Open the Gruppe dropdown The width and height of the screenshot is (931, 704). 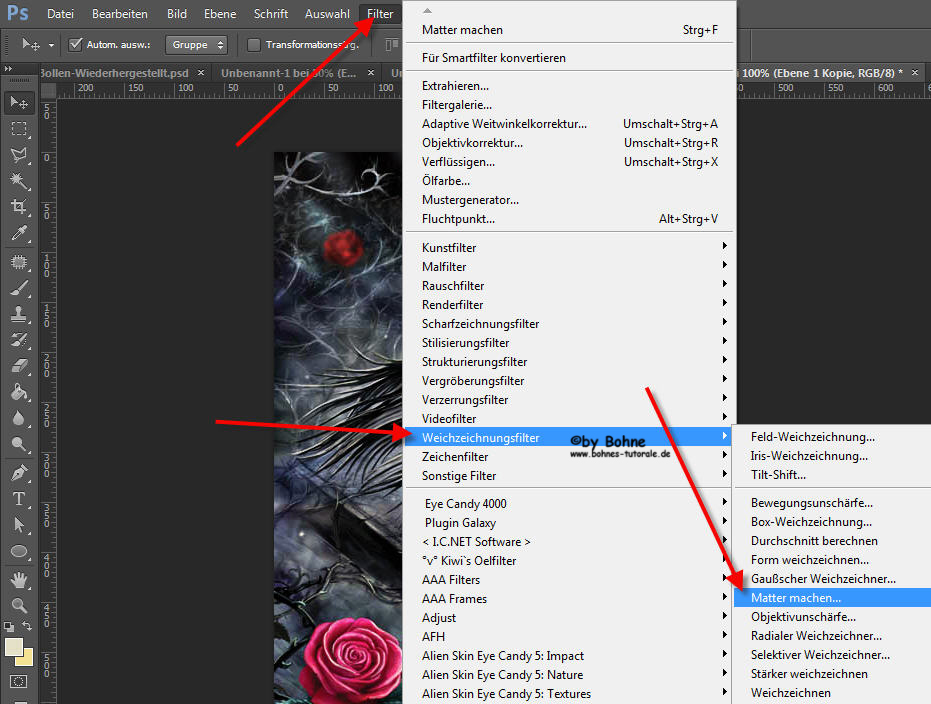197,45
